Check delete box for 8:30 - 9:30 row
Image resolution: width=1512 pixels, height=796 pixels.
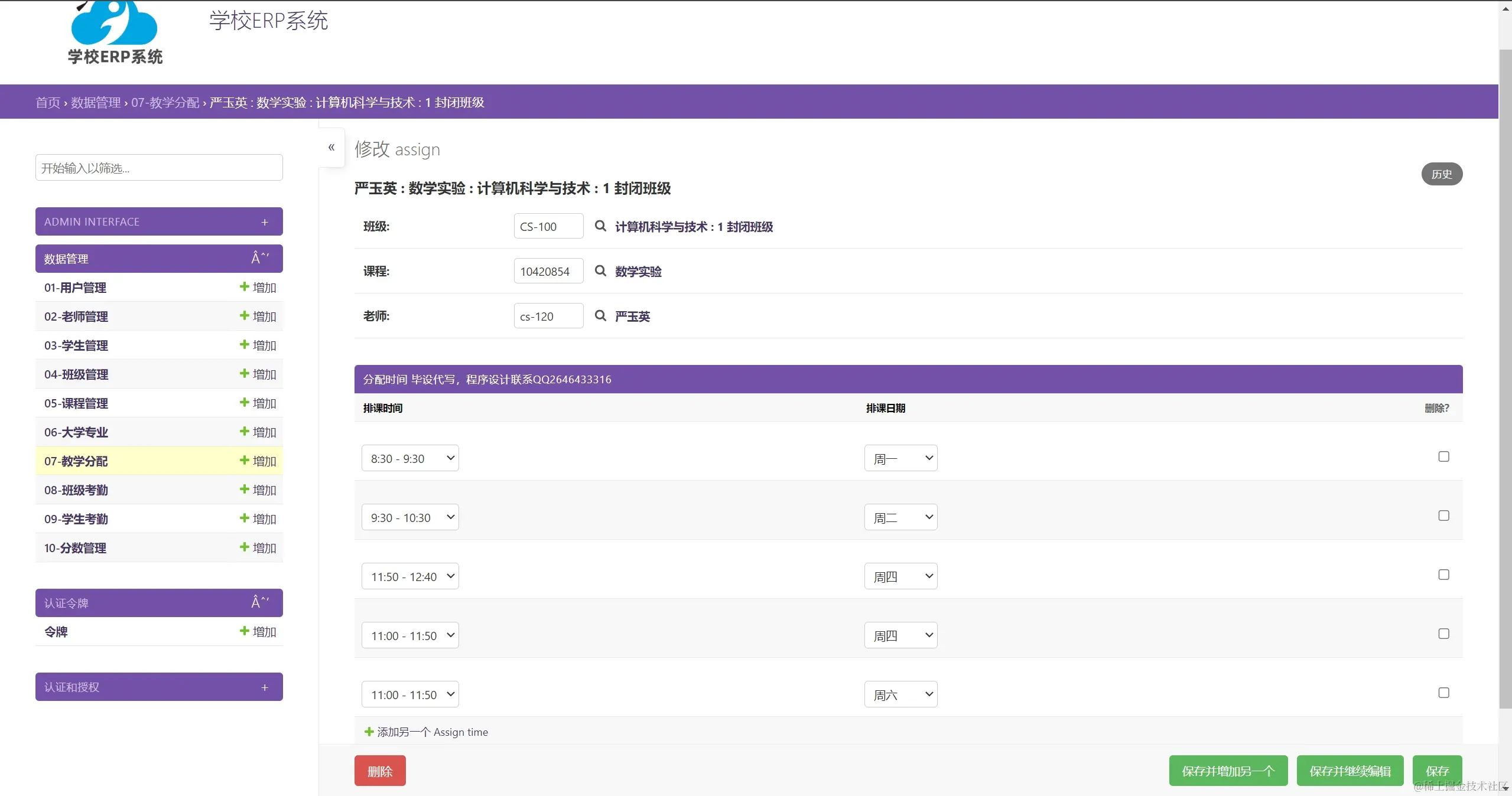point(1443,456)
